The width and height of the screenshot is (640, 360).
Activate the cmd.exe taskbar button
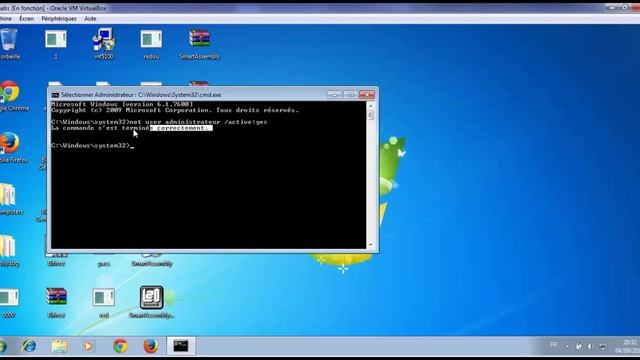pyautogui.click(x=181, y=346)
